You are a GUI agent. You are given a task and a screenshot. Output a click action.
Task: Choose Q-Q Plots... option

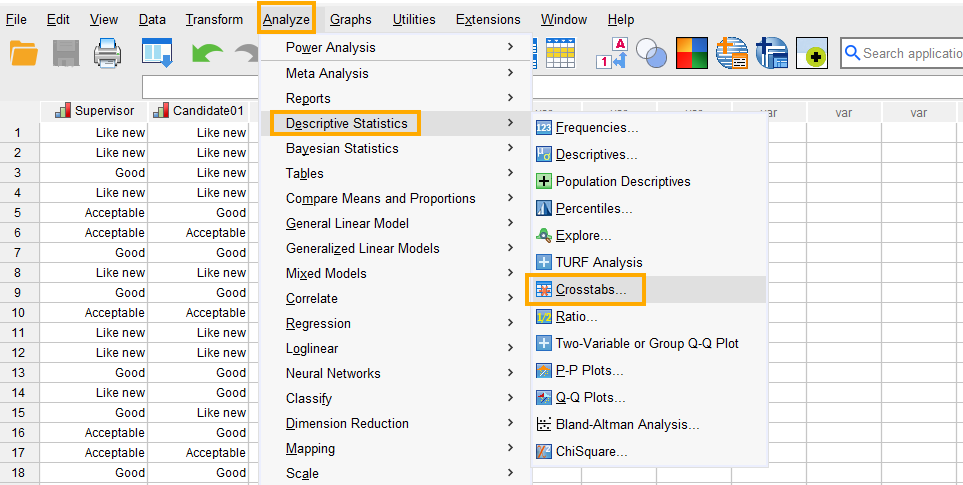649,398
